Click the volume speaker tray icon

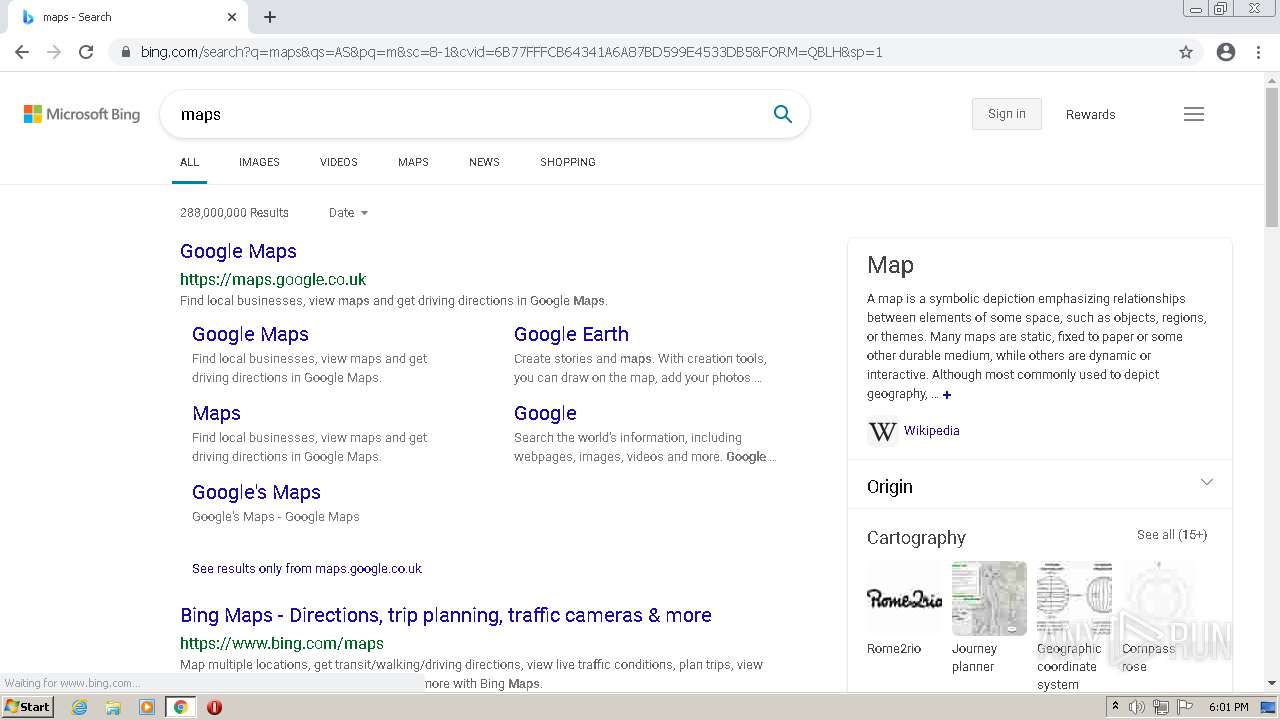click(1137, 707)
